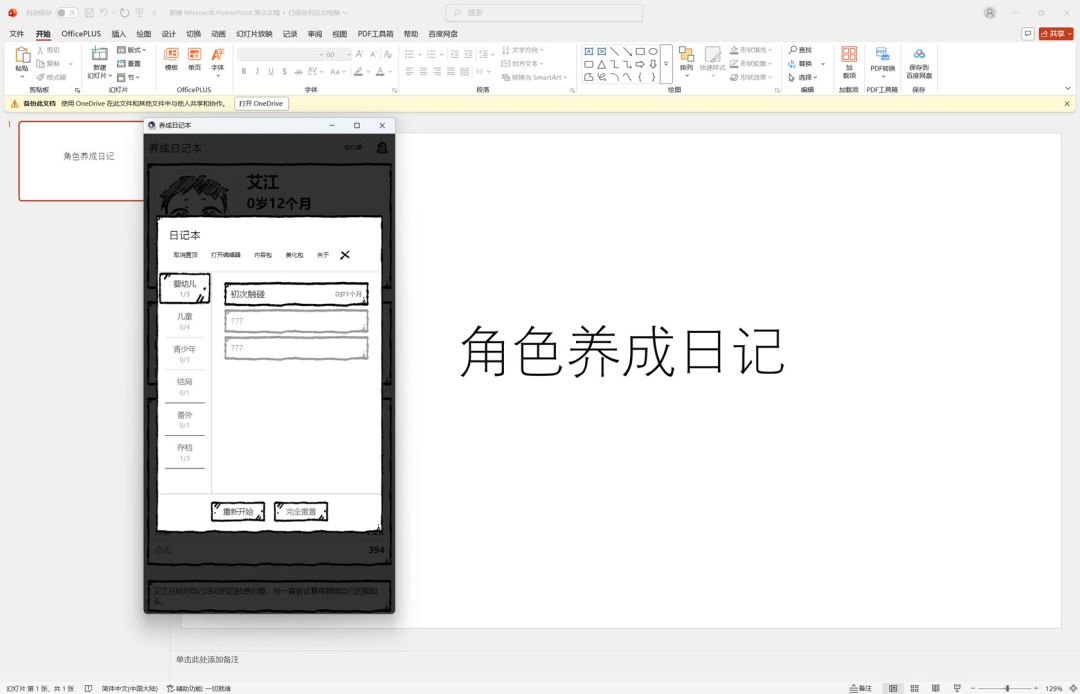Click the Paste icon in PowerPoint ribbon
Screen dimensions: 1080x694
pyautogui.click(x=21, y=55)
